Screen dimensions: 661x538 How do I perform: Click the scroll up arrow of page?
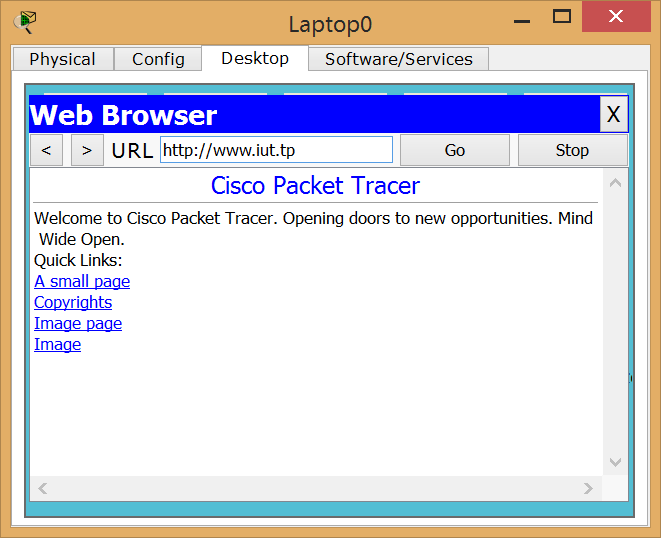pos(615,183)
